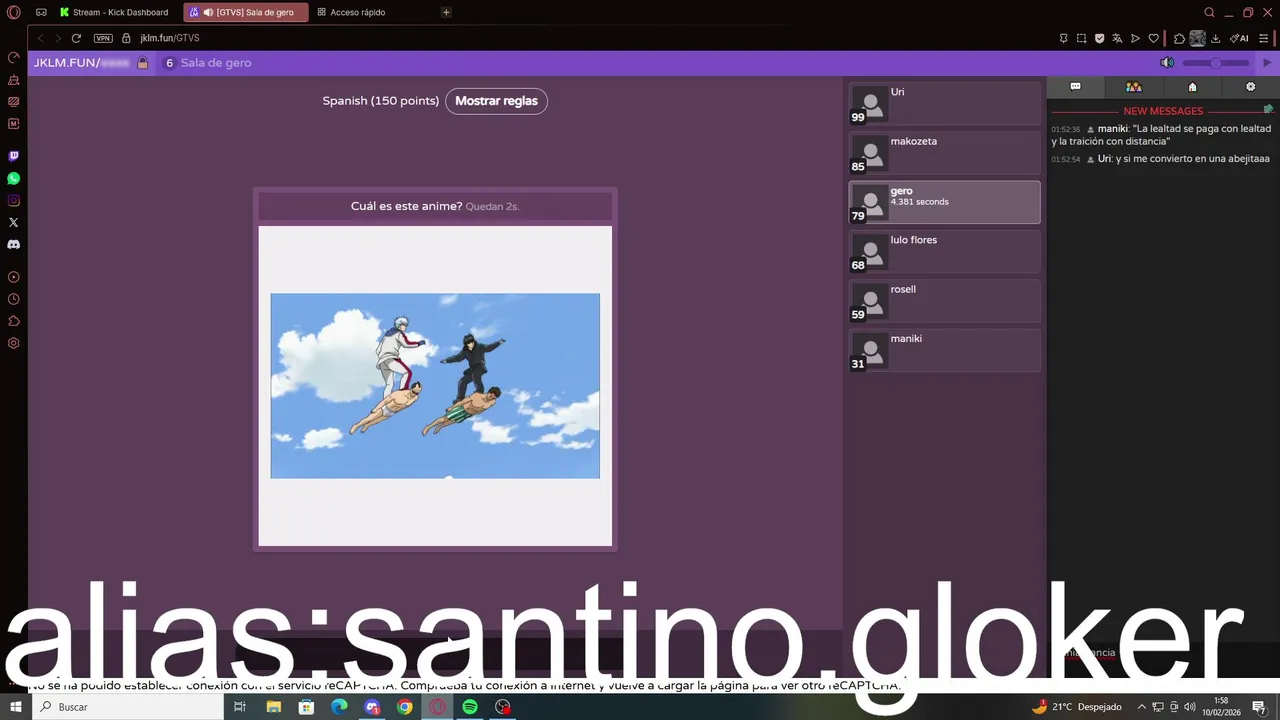The width and height of the screenshot is (1280, 720).
Task: Open a new browser tab
Action: click(446, 12)
